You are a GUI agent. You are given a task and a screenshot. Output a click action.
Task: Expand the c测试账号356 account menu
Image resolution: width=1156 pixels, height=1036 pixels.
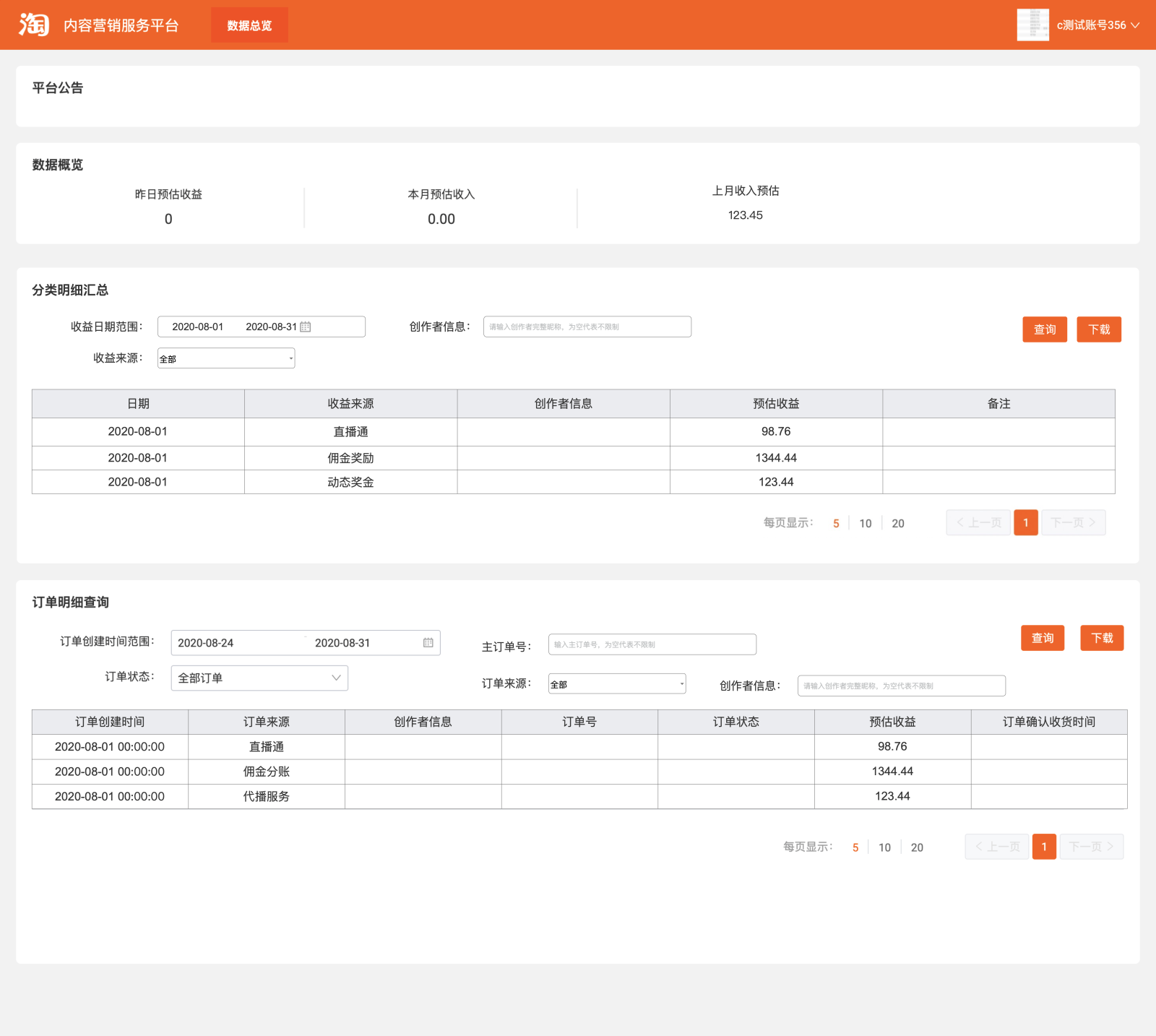point(1098,25)
